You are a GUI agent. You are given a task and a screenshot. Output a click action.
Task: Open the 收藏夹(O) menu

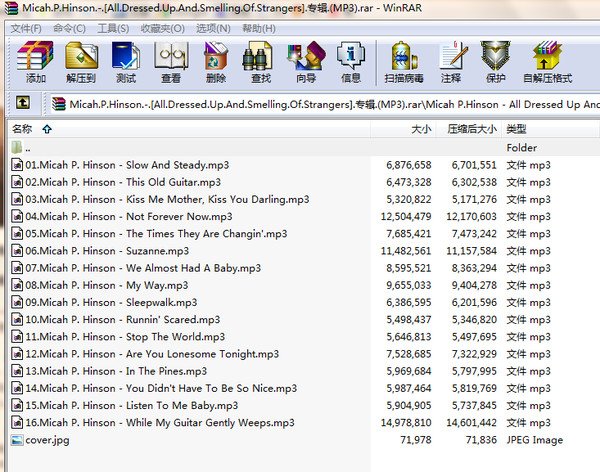[x=163, y=28]
